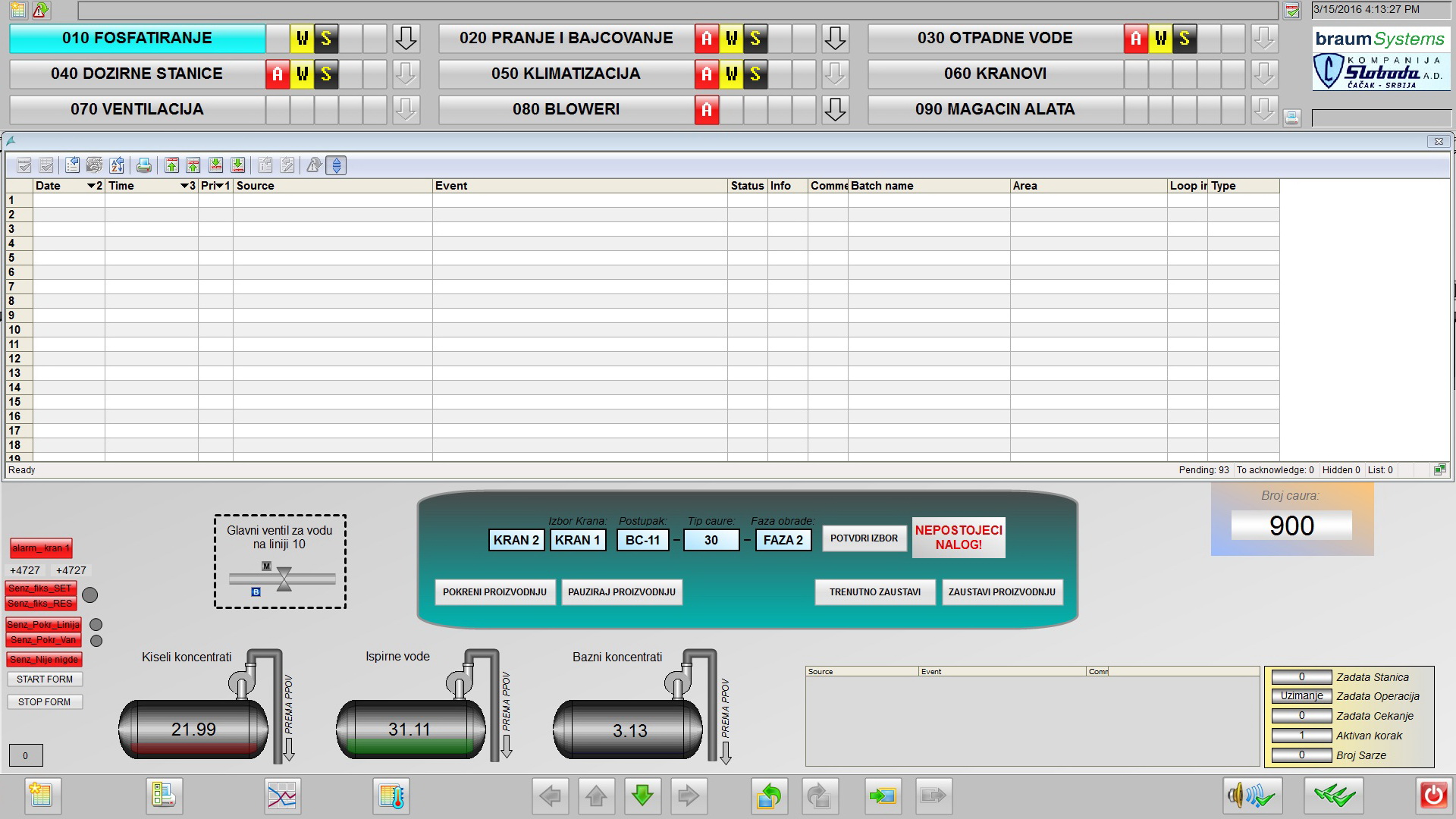Viewport: 1456px width, 819px height.
Task: Select the BC-11 Postupak input field
Action: pyautogui.click(x=642, y=540)
